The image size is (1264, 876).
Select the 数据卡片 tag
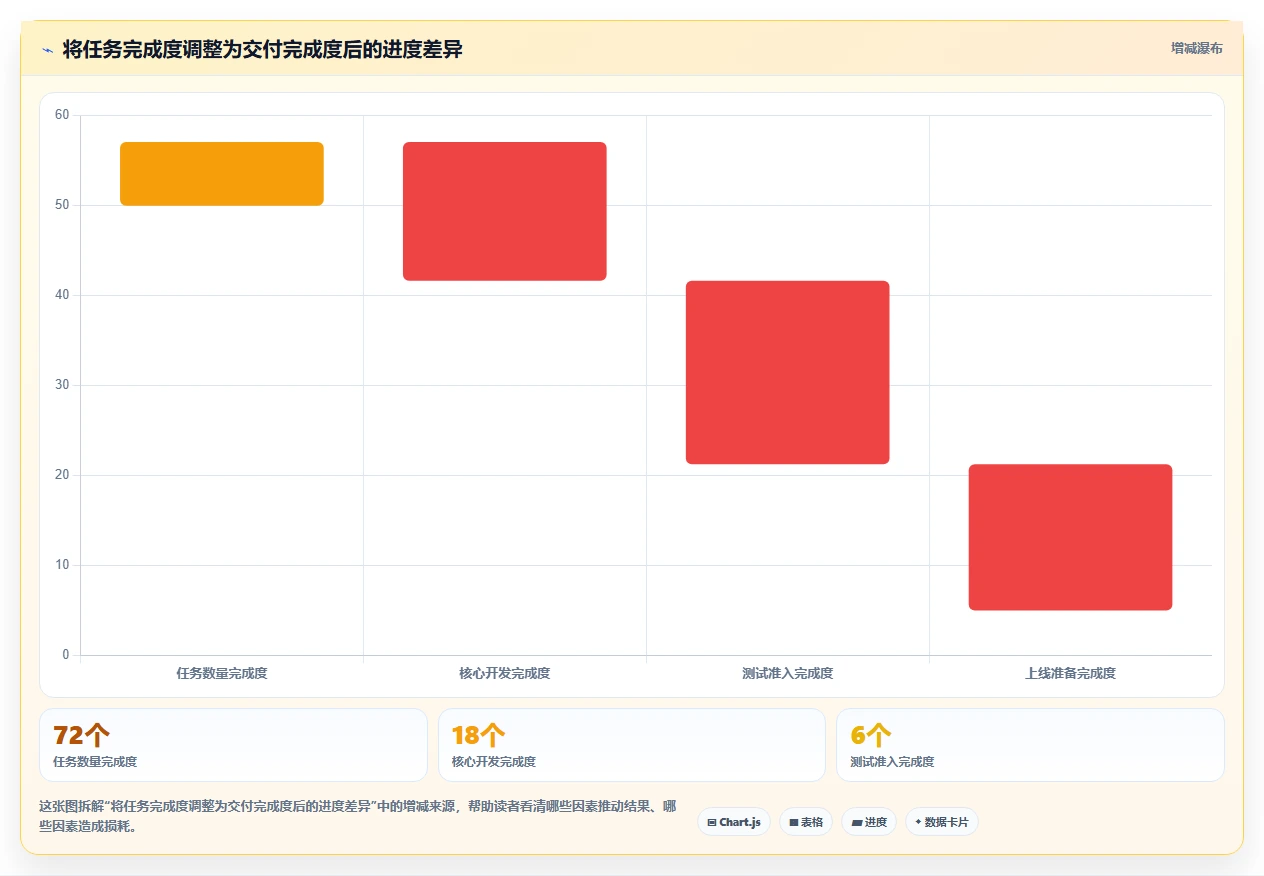pos(942,822)
